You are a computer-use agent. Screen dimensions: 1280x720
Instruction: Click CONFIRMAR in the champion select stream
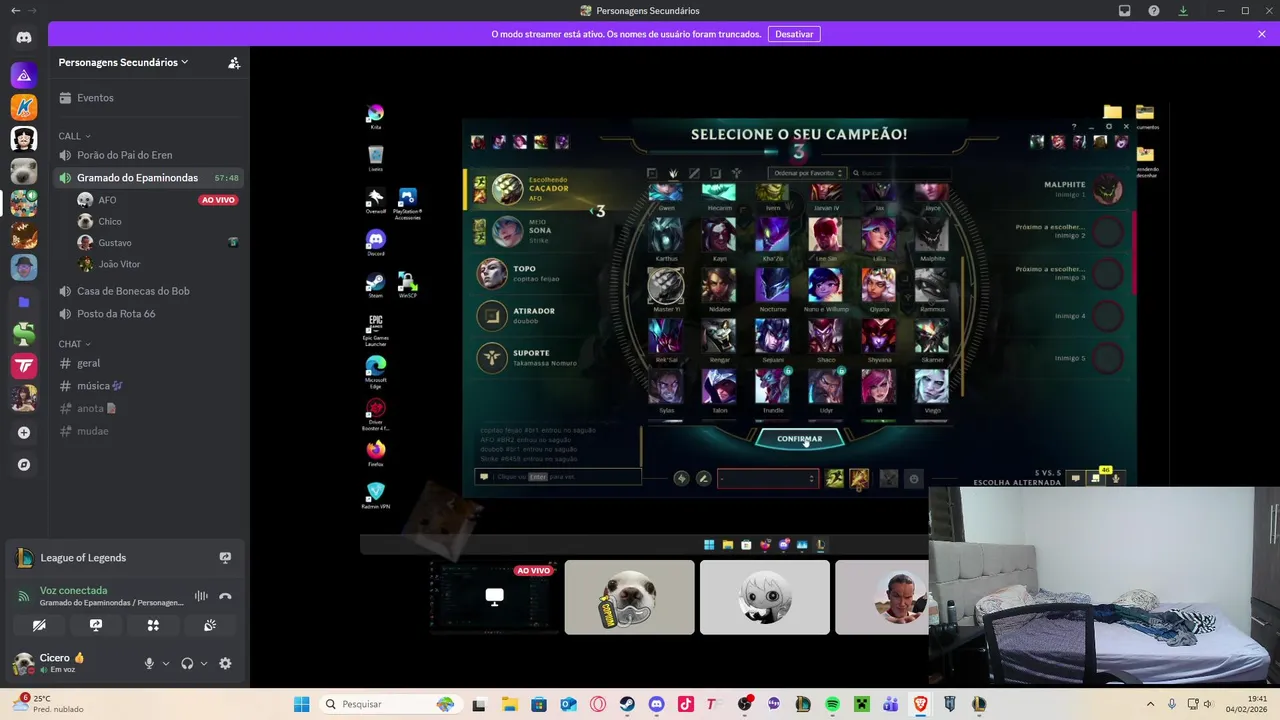point(799,439)
